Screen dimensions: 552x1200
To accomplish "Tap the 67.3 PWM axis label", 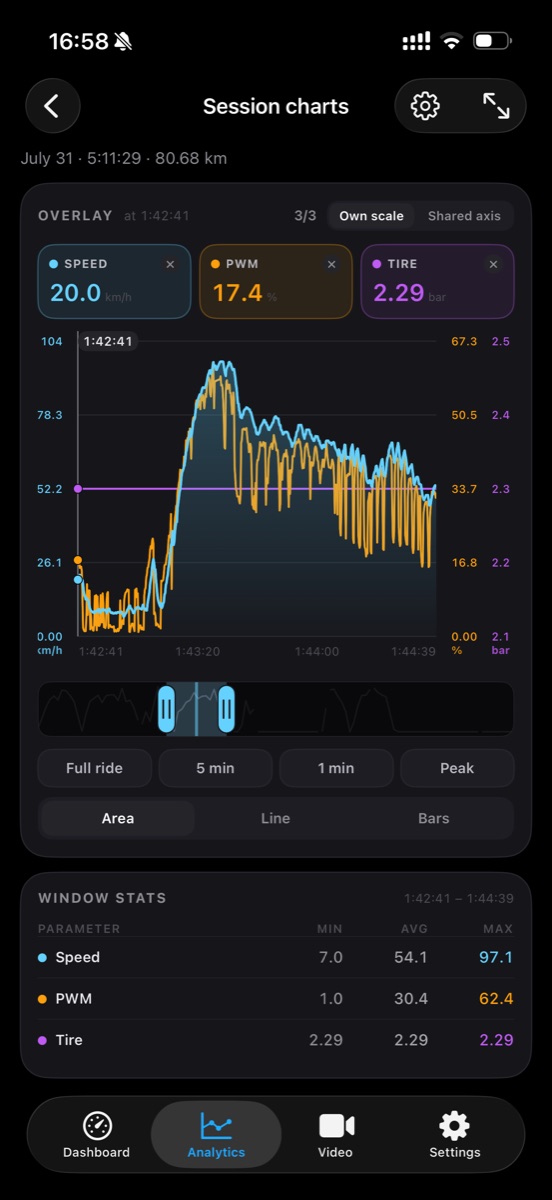I will coord(464,341).
